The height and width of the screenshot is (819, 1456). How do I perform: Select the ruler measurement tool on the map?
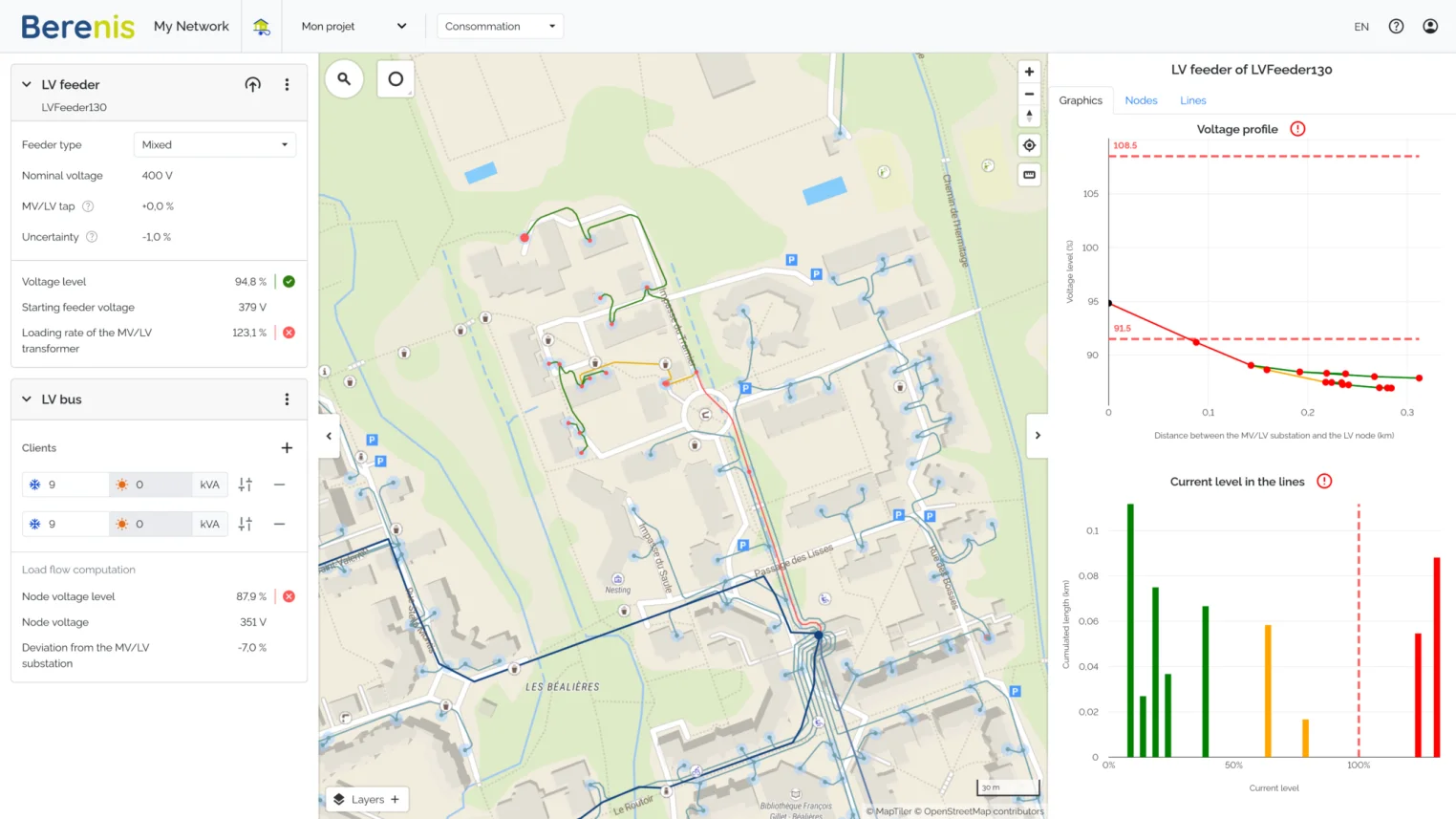pos(1028,175)
